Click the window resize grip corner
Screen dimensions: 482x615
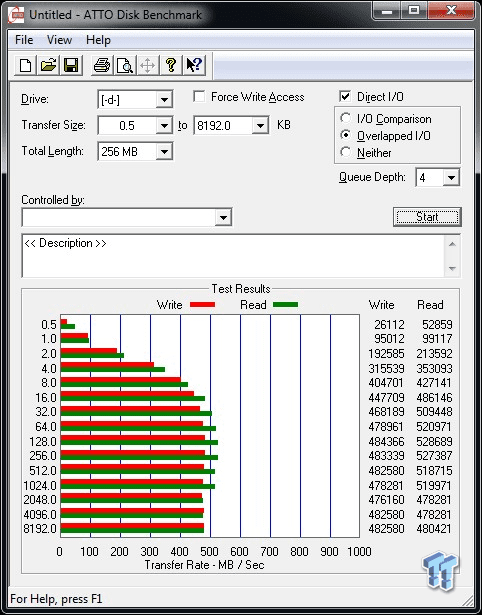(467, 599)
